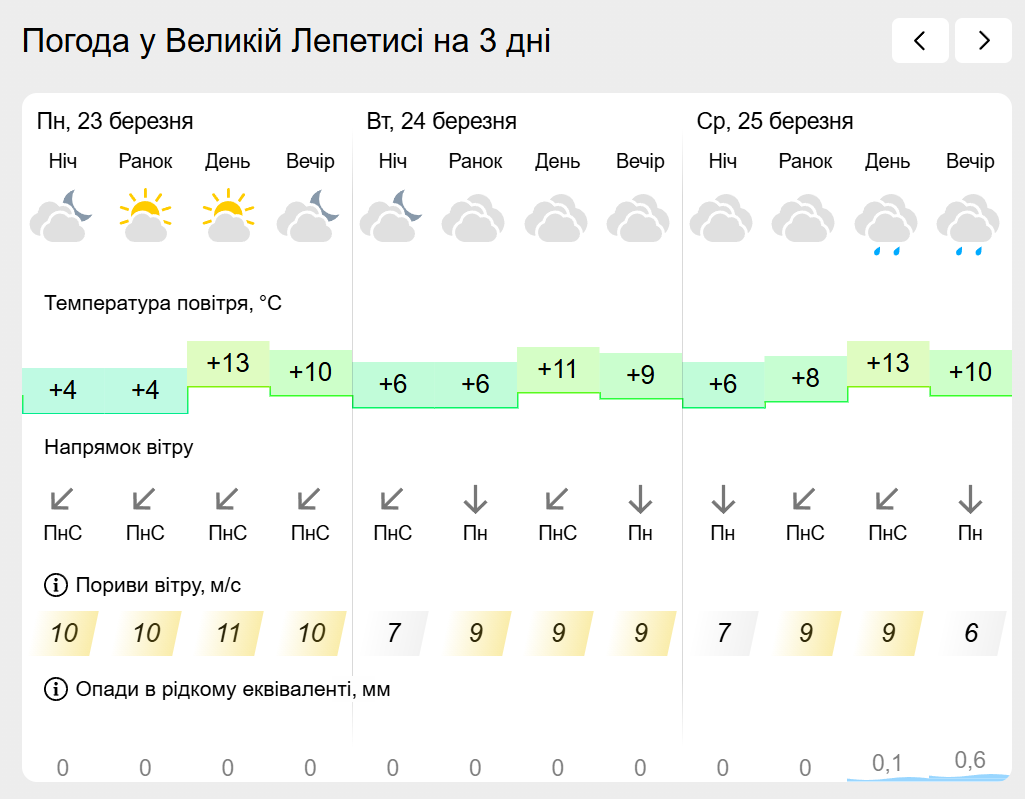
Task: Click Monday morning sunny weather icon
Action: (x=145, y=217)
